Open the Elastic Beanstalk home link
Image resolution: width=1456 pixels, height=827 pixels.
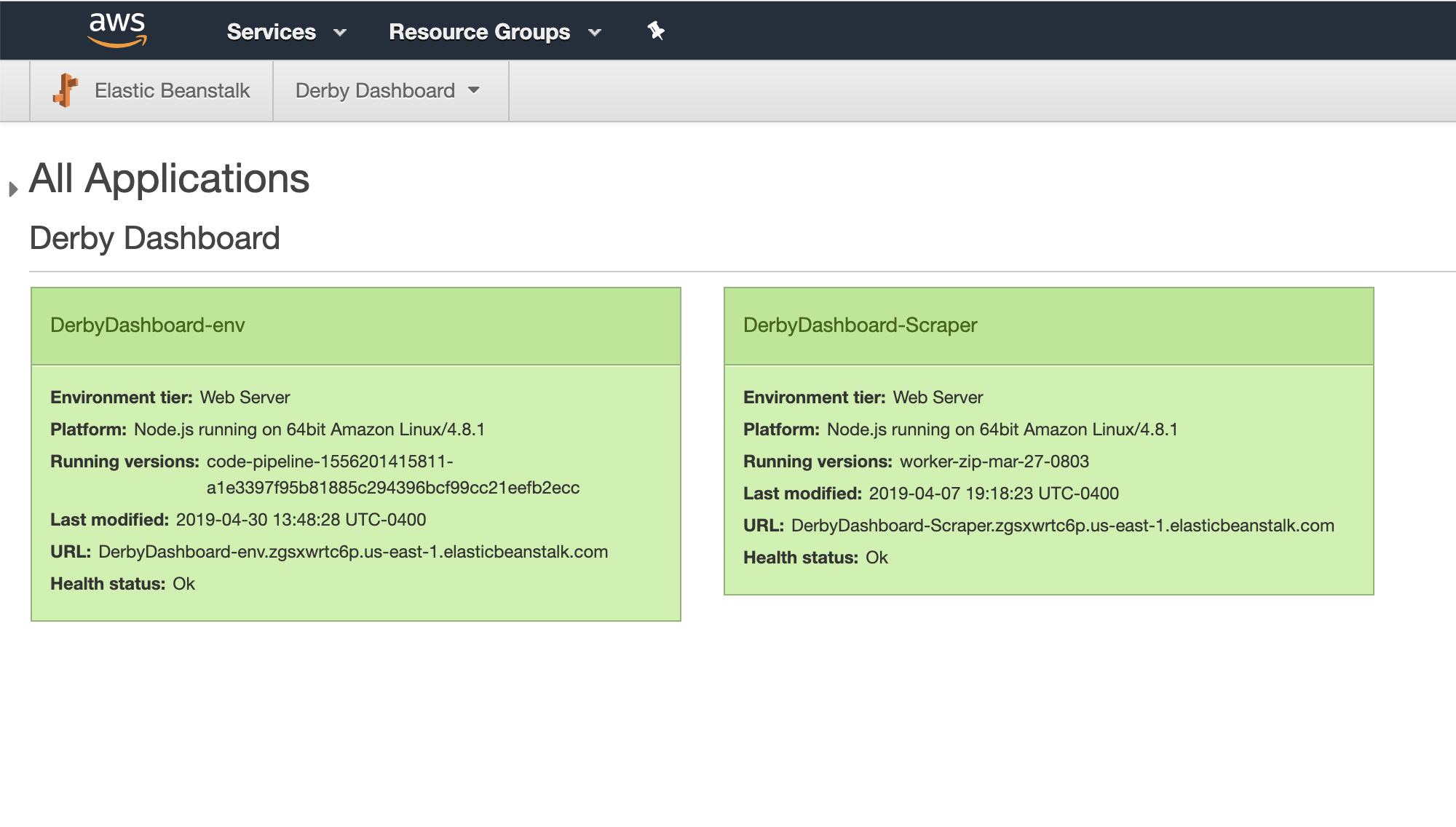(x=172, y=90)
